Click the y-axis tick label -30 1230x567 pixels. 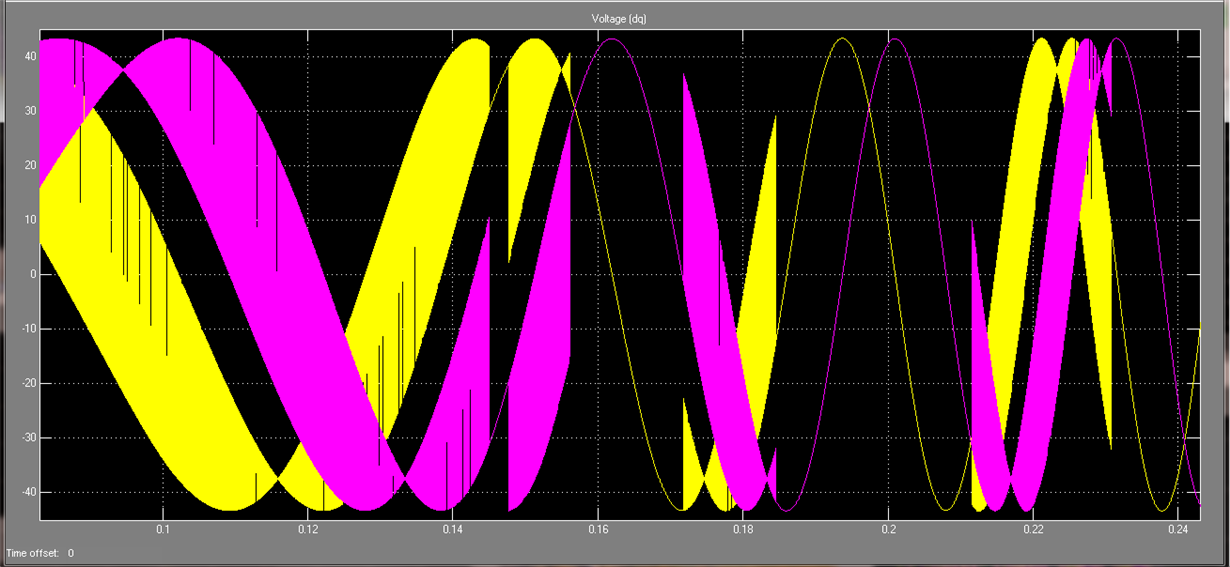pos(28,438)
